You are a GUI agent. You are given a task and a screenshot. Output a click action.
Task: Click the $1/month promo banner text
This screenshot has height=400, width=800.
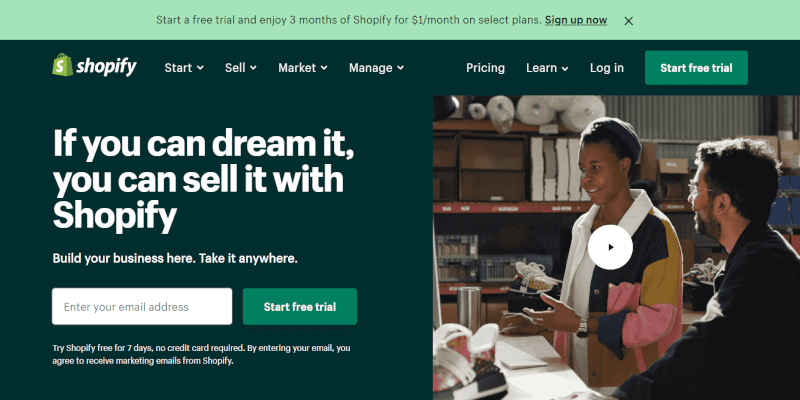point(349,20)
